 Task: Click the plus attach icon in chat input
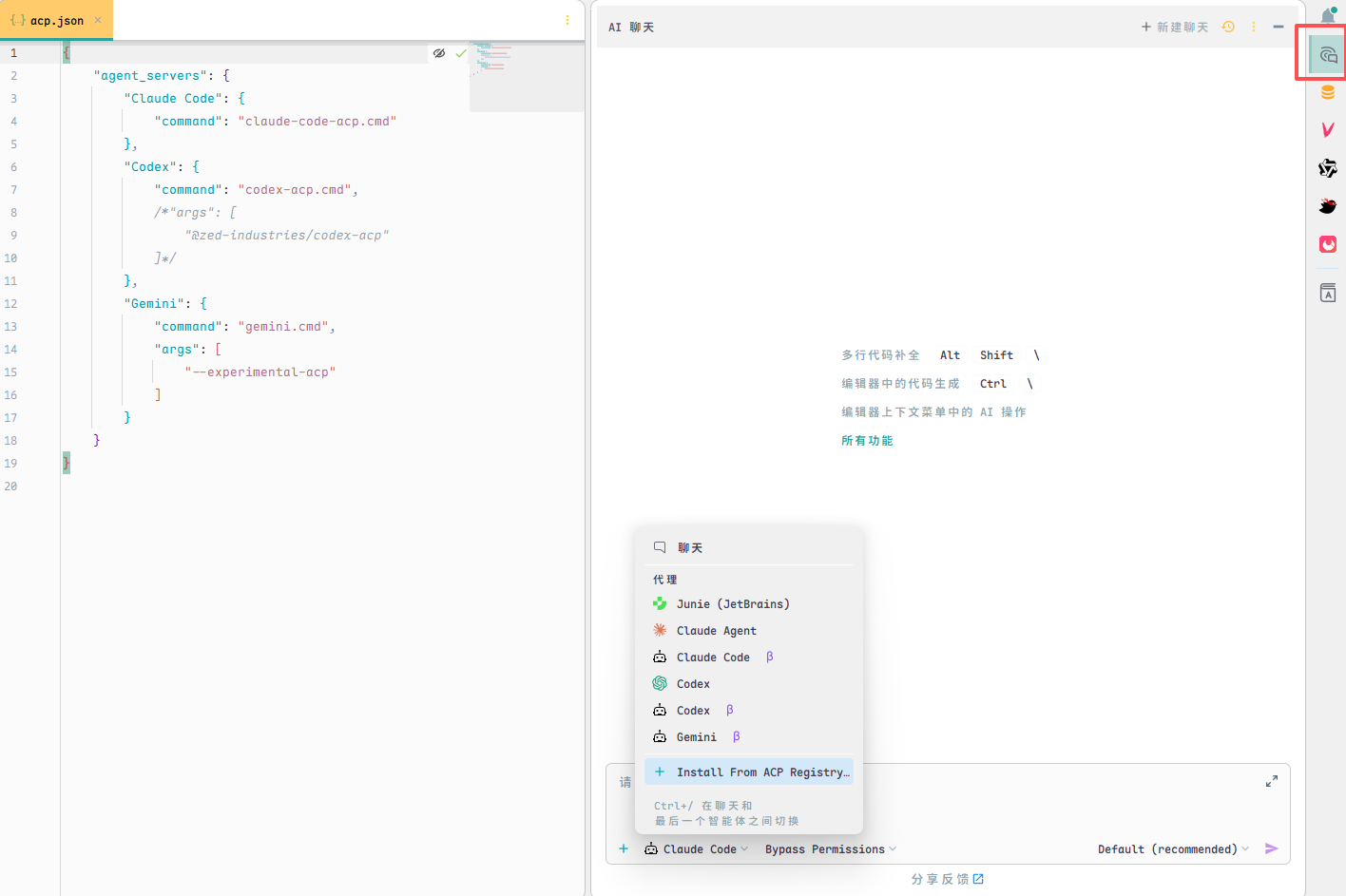[x=624, y=848]
